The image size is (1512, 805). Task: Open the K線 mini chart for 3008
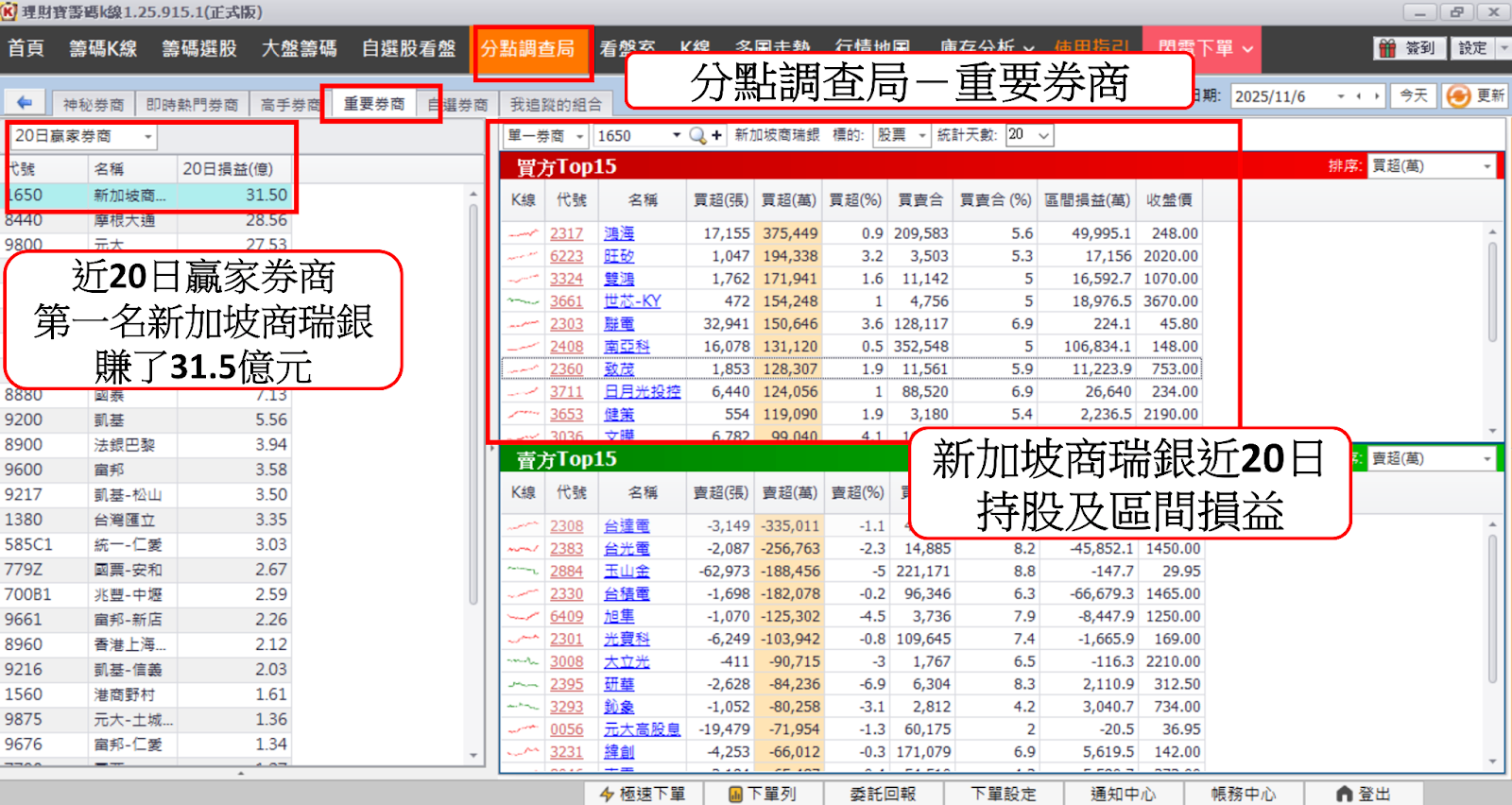point(523,661)
